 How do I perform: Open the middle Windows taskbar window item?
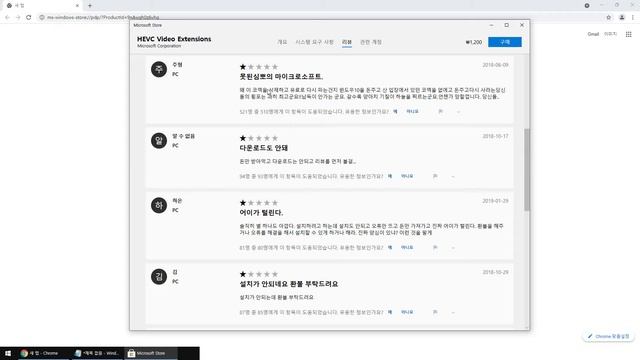coord(97,353)
